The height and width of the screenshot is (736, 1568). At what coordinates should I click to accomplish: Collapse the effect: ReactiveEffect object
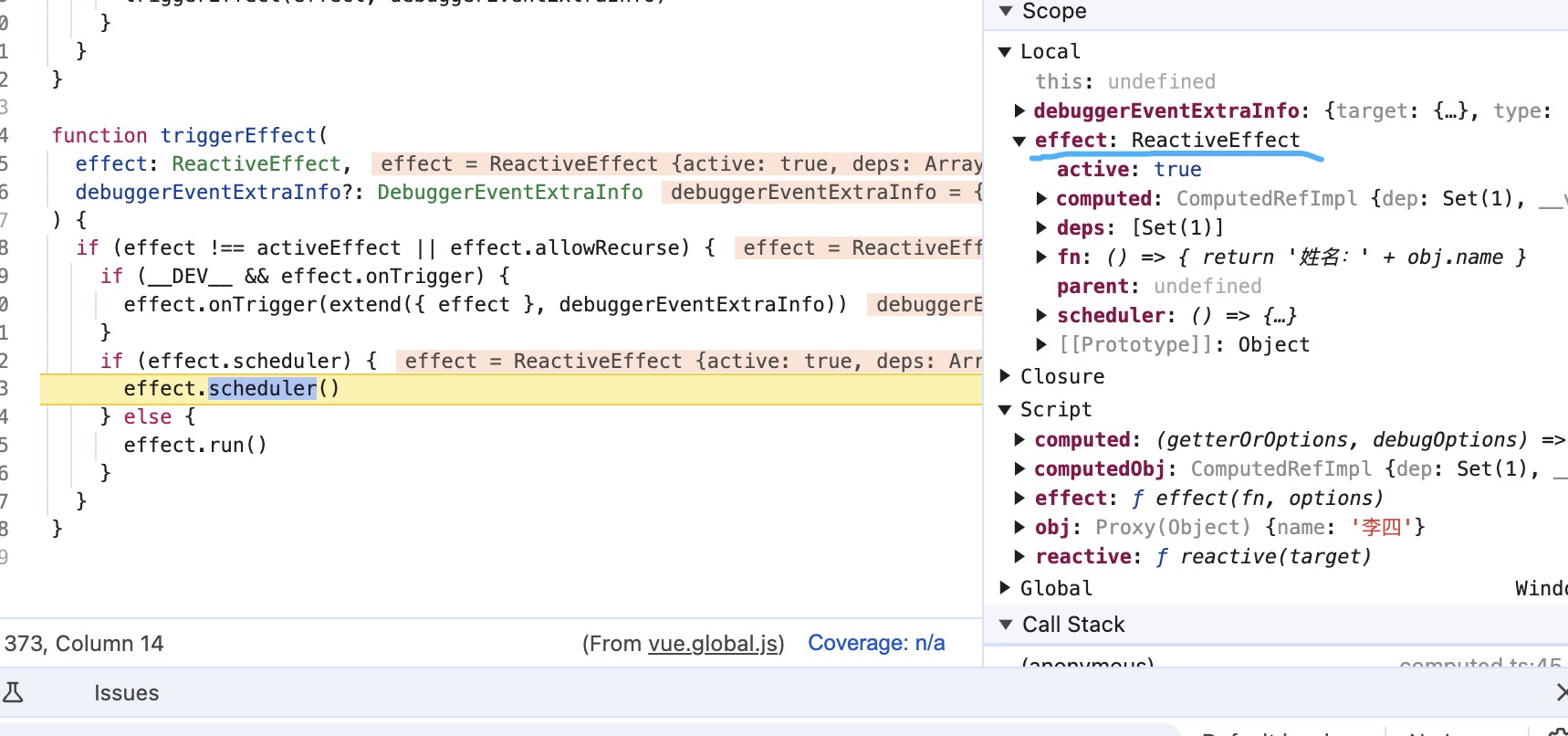pyautogui.click(x=1020, y=141)
